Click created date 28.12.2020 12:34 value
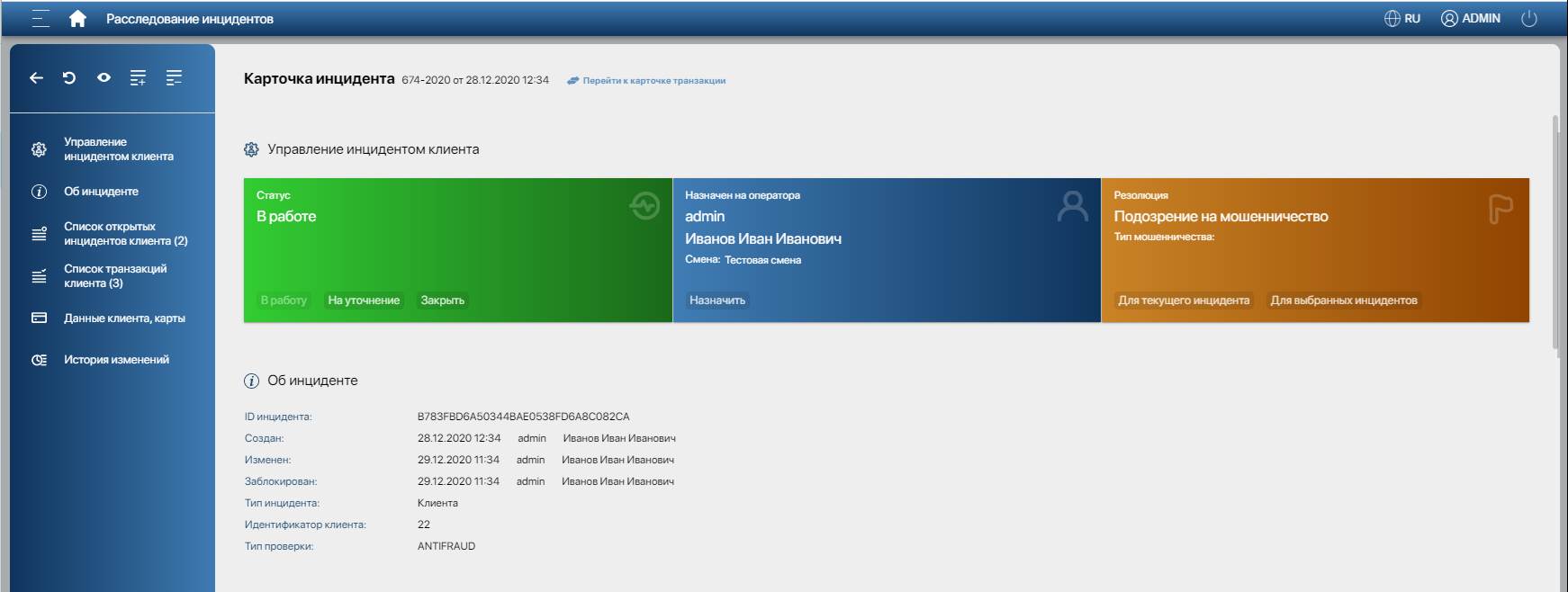 pos(459,438)
